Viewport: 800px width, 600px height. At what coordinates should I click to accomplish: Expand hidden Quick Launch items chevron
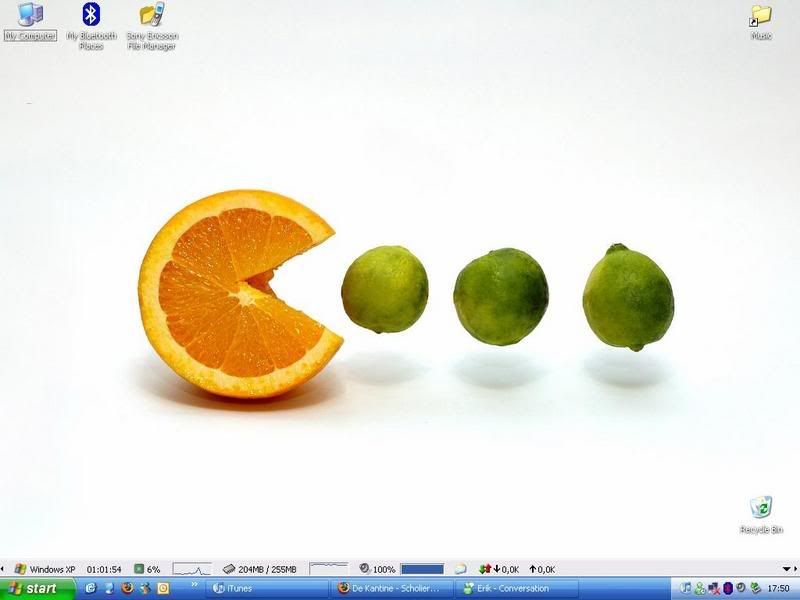point(194,585)
